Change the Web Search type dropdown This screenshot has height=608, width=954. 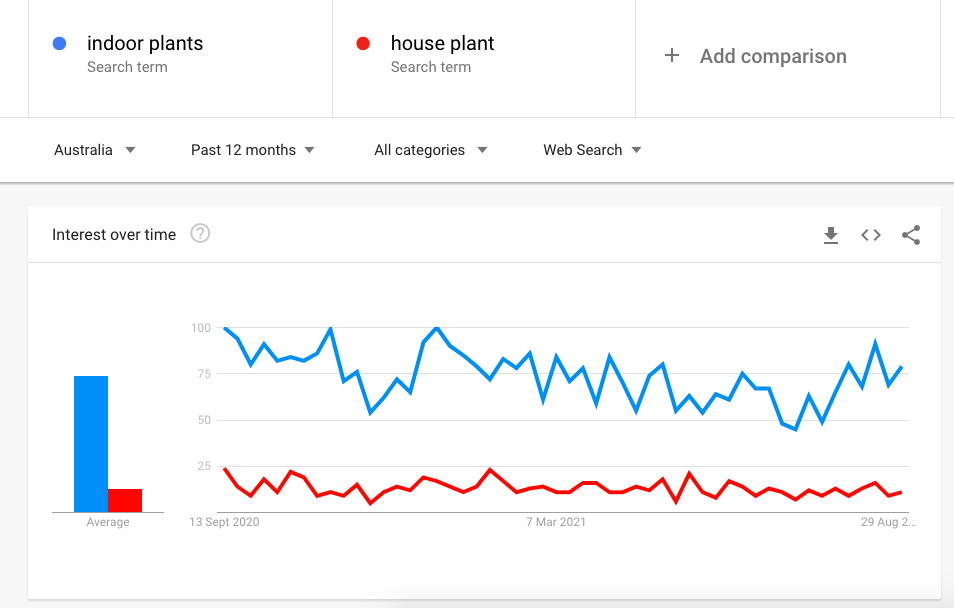tap(592, 150)
